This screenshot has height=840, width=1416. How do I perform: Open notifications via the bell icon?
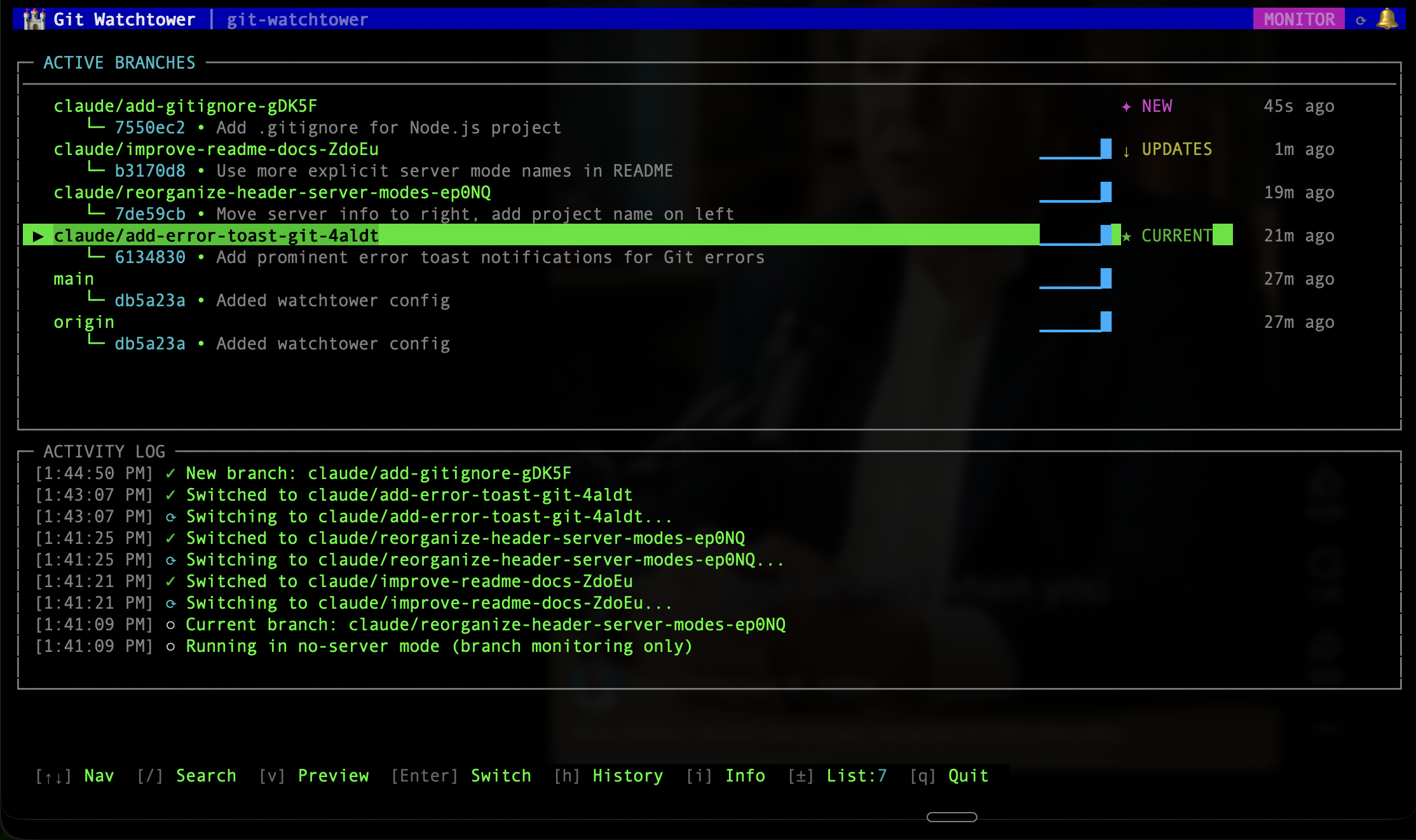pyautogui.click(x=1387, y=18)
